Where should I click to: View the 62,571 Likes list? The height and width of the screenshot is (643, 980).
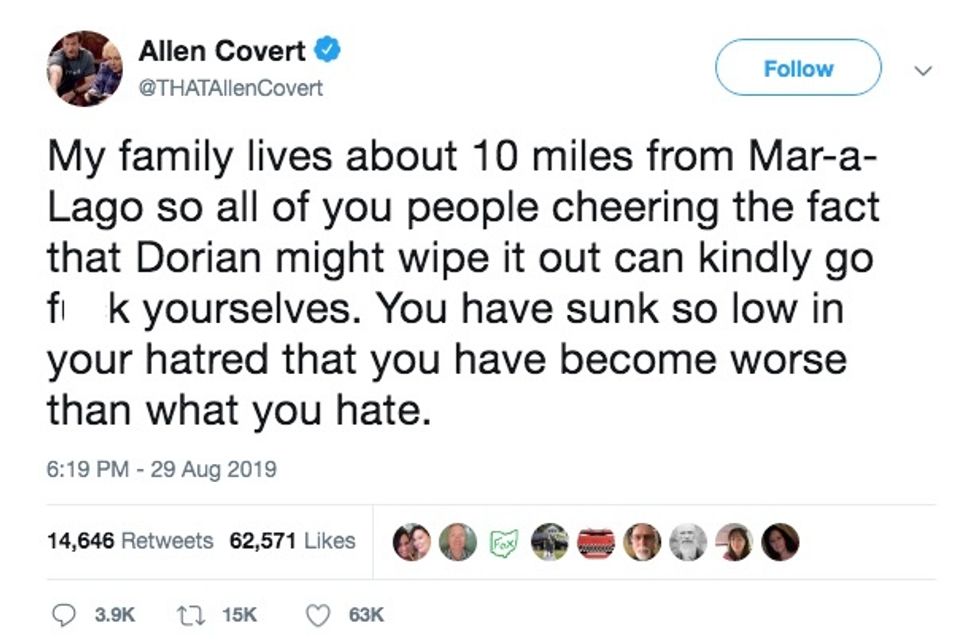(292, 541)
